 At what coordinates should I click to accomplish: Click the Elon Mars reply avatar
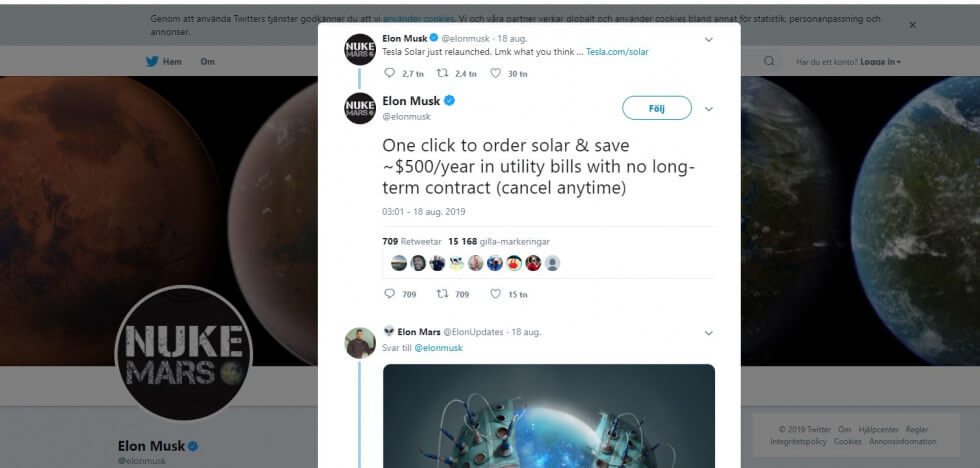click(x=360, y=343)
